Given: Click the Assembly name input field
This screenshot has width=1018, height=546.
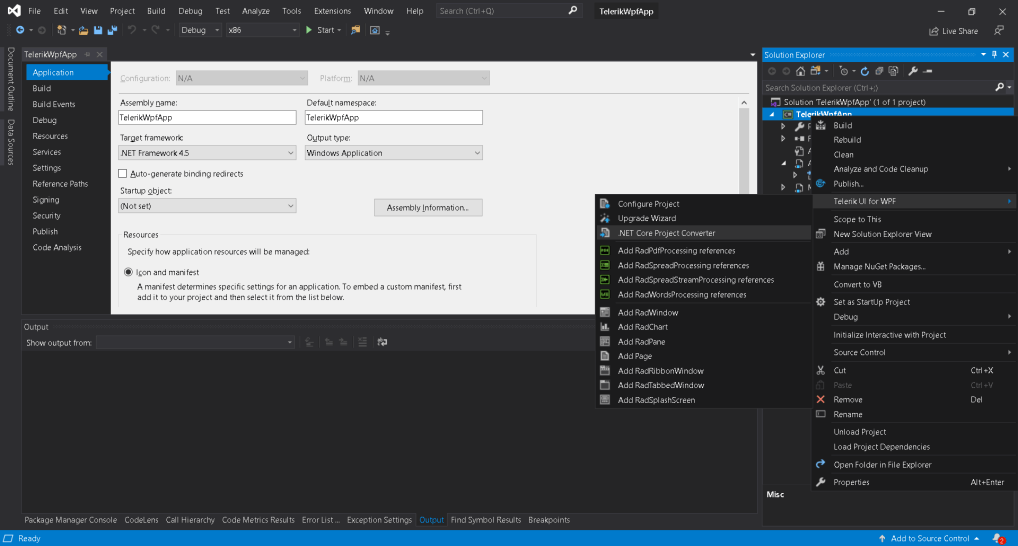Looking at the screenshot, I should click(207, 118).
